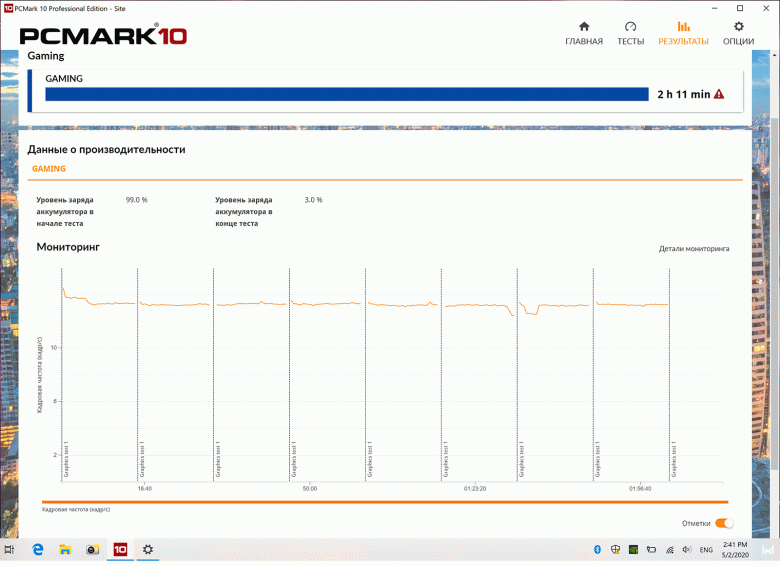The height and width of the screenshot is (566, 780).
Task: Click the 01:56:40 time axis label
Action: click(640, 489)
